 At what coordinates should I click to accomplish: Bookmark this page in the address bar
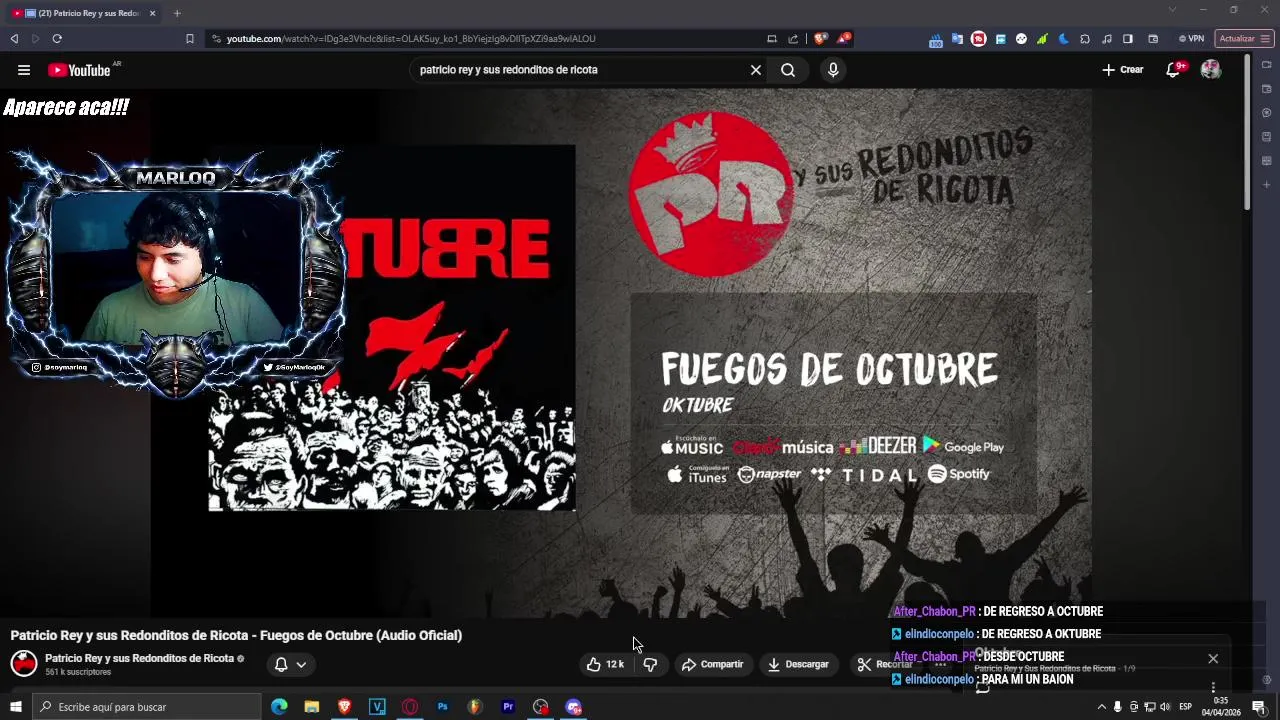tap(190, 39)
